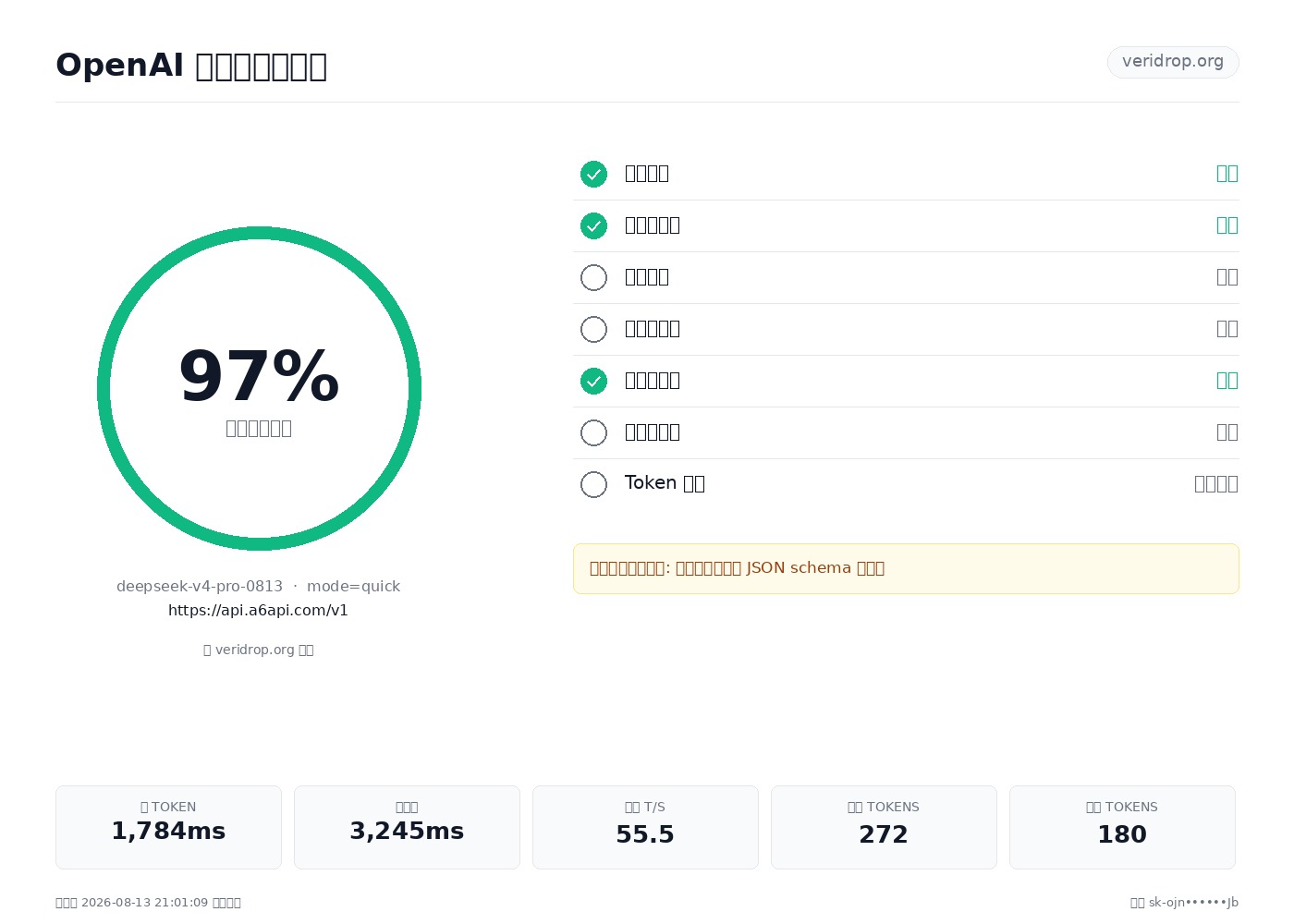
Task: Click the gray status text on the Token row
Action: [x=1216, y=483]
